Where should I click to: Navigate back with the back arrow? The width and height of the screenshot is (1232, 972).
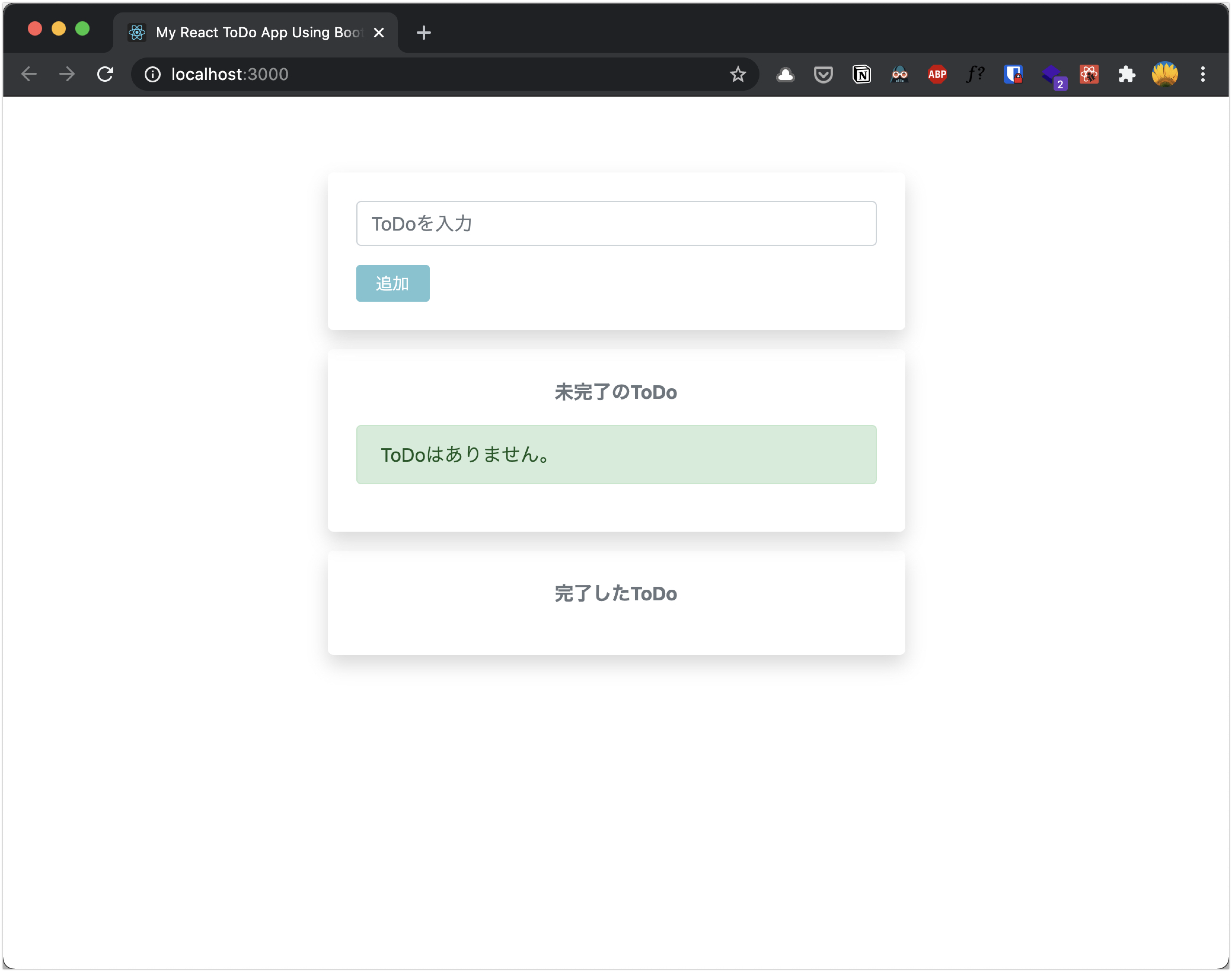pos(30,74)
